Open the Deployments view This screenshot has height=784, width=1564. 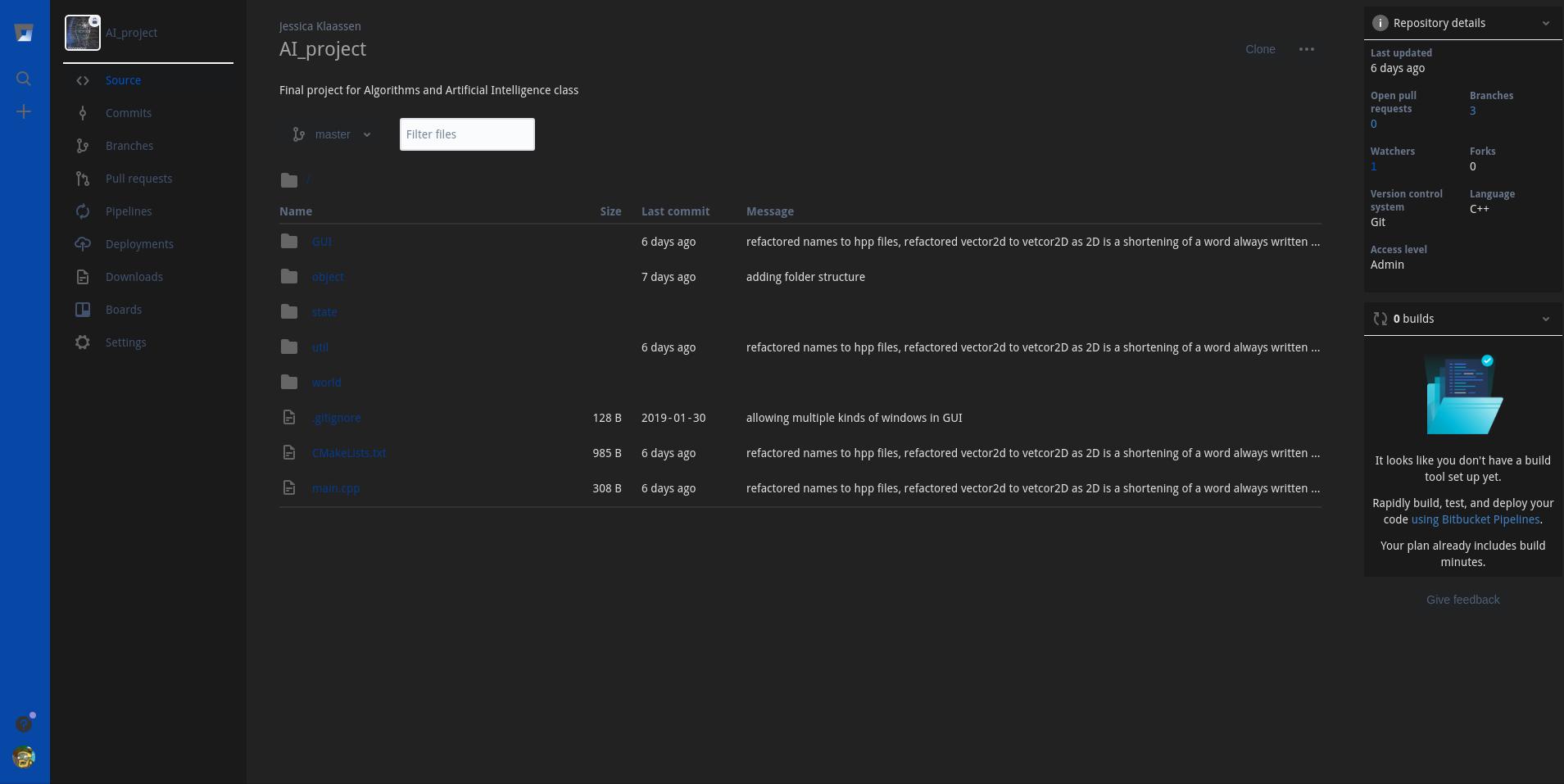pos(139,243)
